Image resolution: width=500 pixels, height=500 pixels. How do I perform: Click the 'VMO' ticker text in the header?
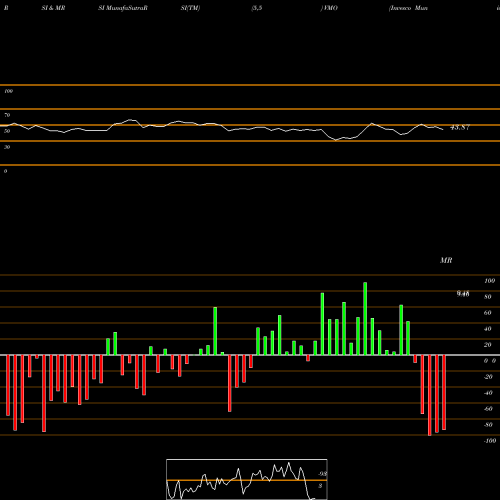pyautogui.click(x=330, y=8)
